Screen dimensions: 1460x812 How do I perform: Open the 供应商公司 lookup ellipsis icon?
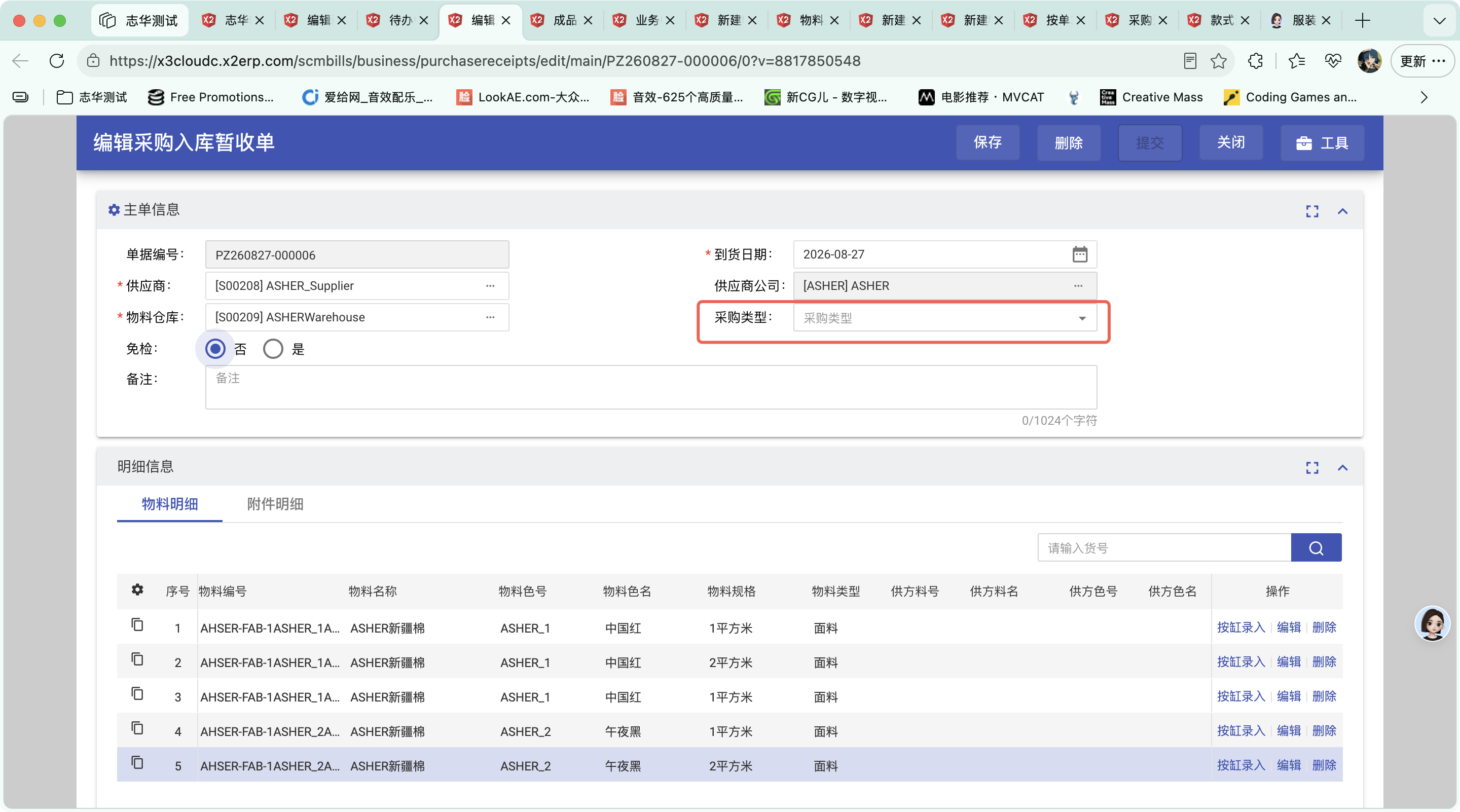(1078, 286)
